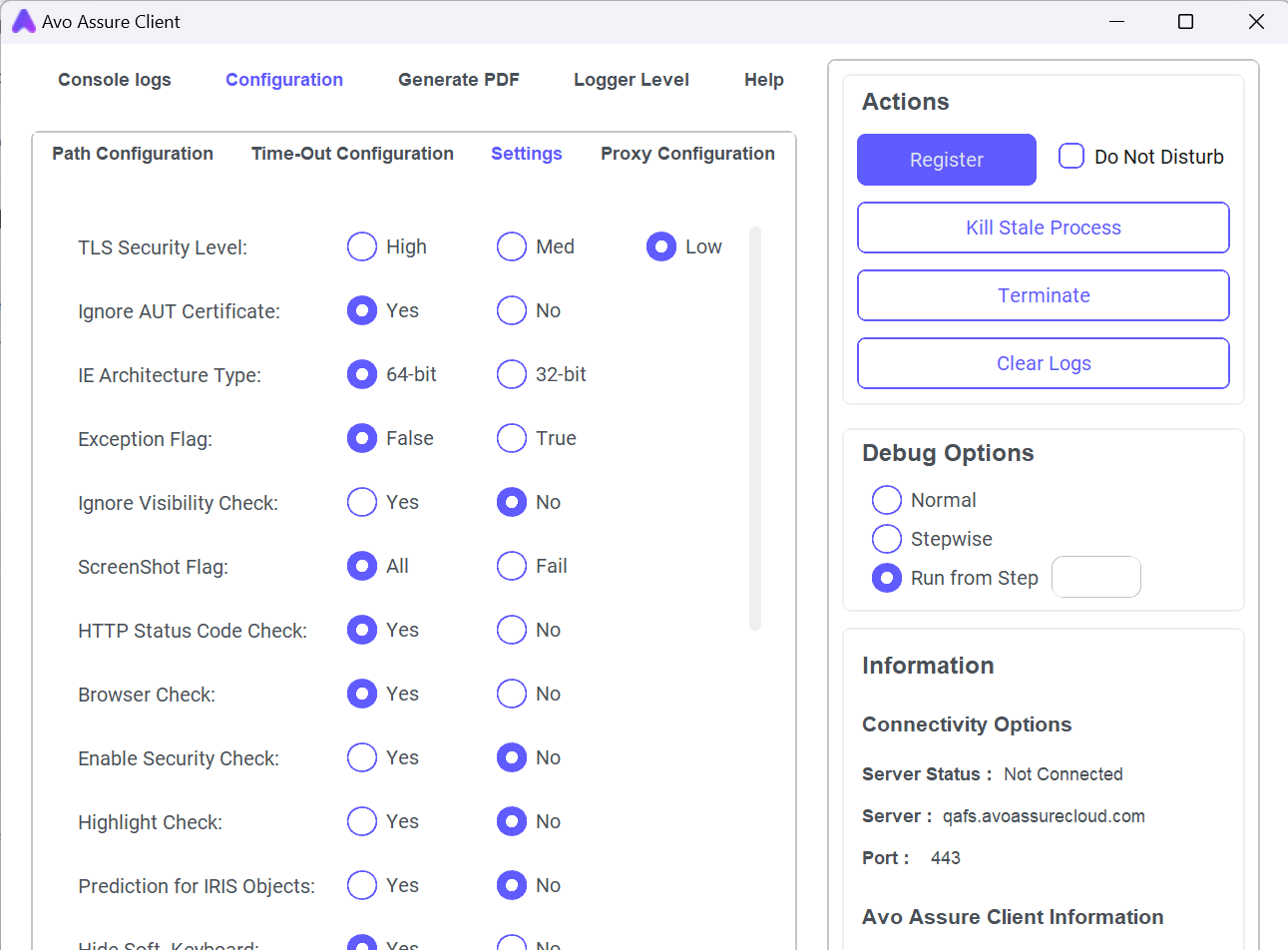Open the Logger Level menu
The image size is (1288, 950).
click(x=631, y=80)
